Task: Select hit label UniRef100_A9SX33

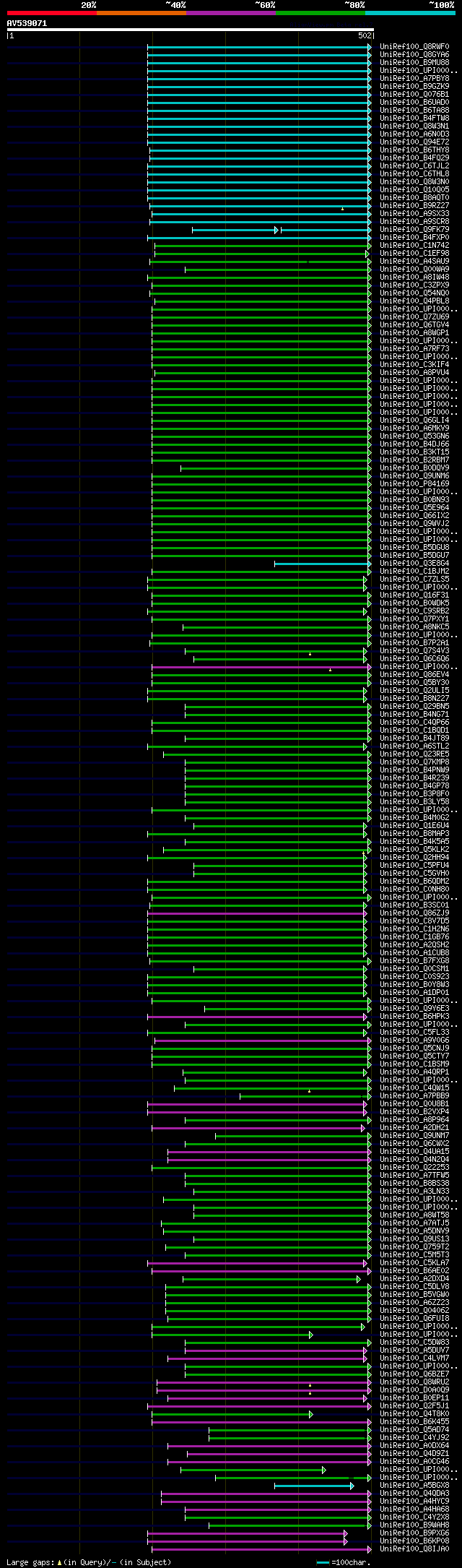Action: [414, 214]
